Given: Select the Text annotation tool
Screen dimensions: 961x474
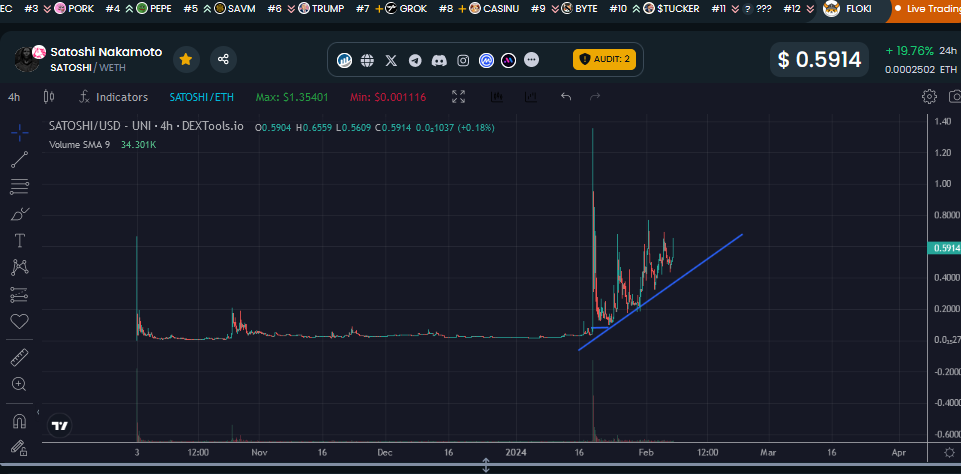Looking at the screenshot, I should 20,240.
